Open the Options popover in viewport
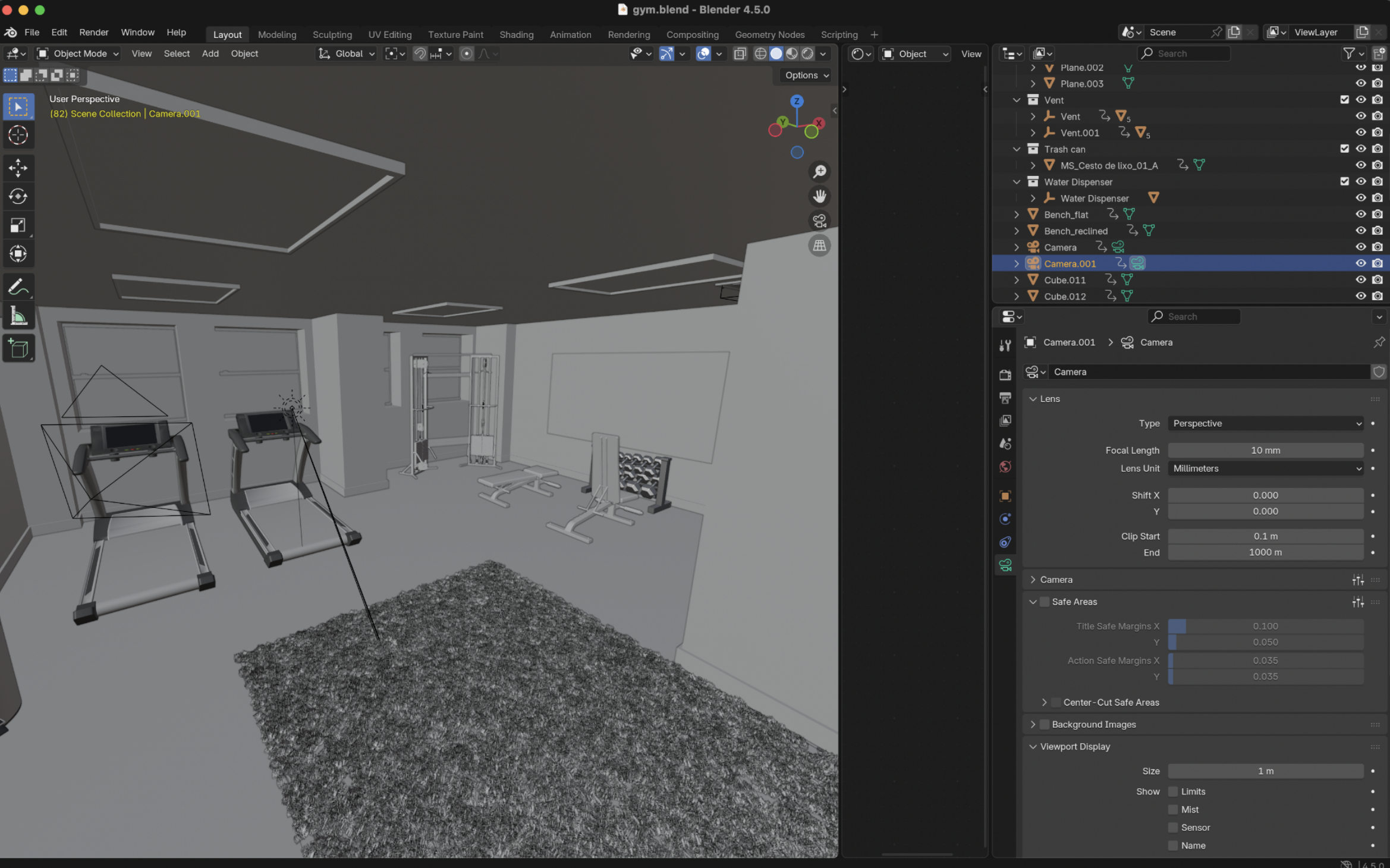 [806, 76]
